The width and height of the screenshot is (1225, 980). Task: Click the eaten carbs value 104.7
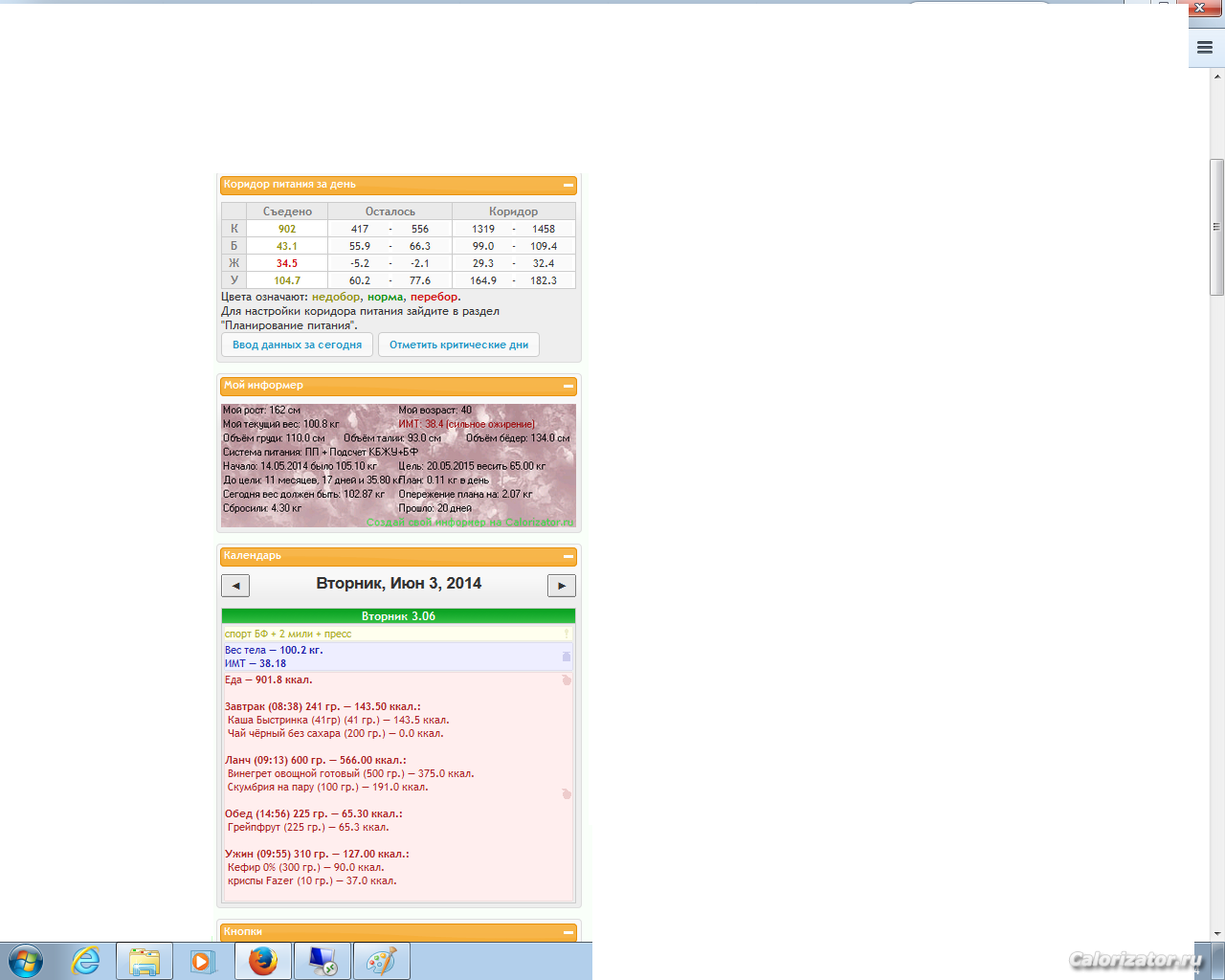tap(287, 280)
